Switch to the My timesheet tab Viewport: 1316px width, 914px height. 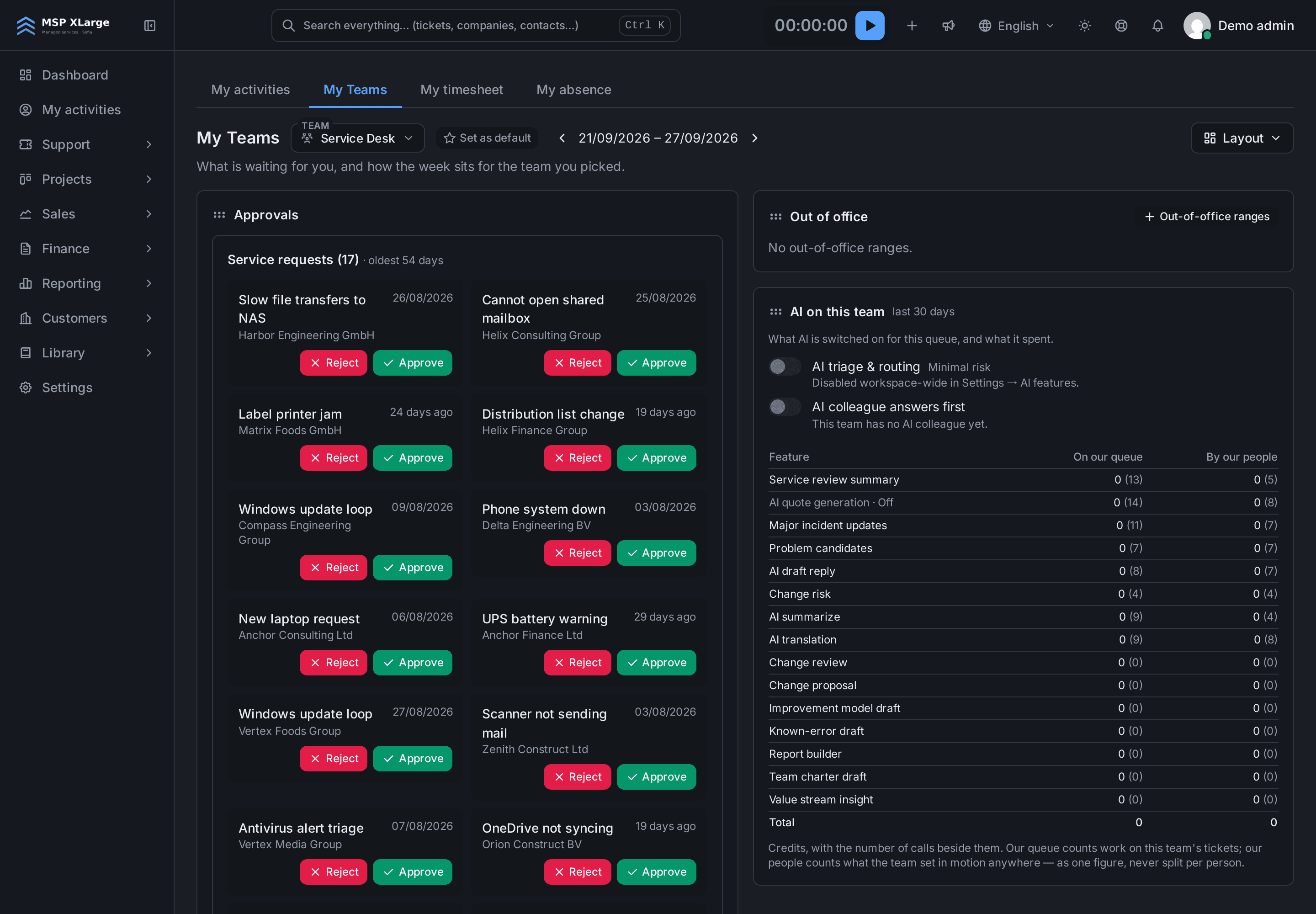[x=462, y=90]
